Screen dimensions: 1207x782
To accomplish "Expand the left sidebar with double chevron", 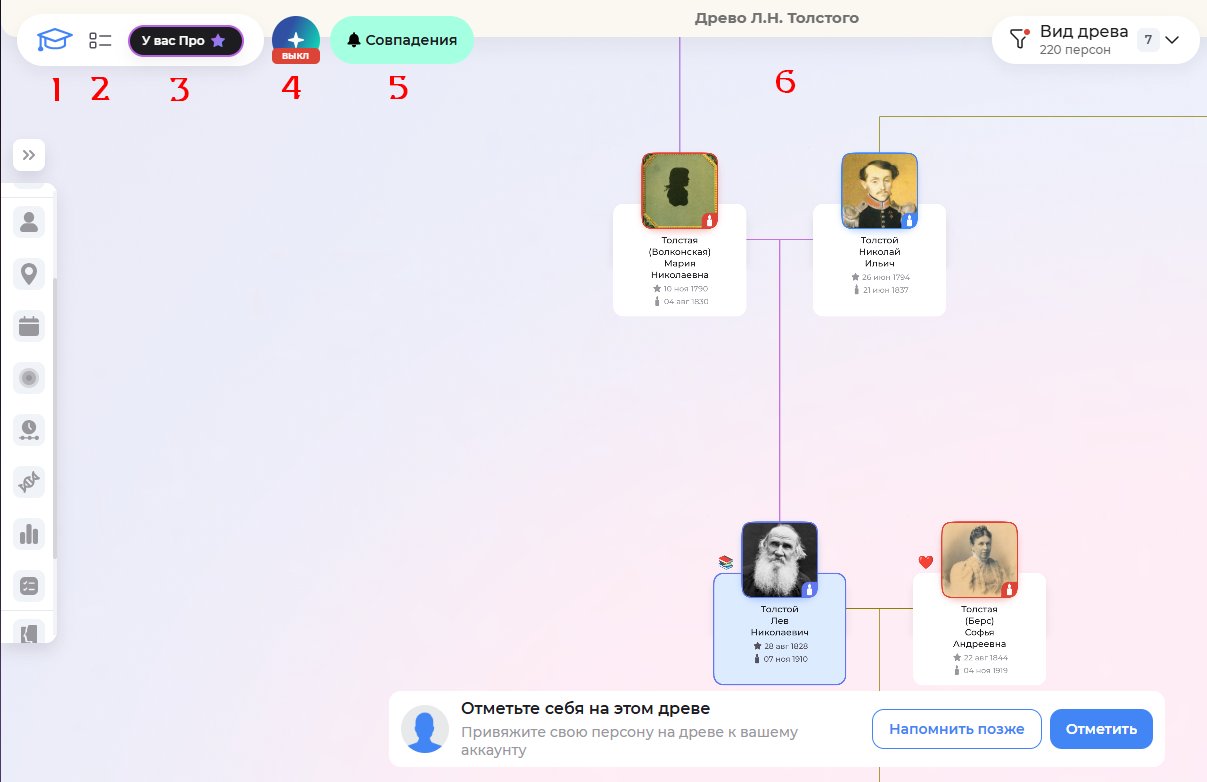I will point(29,155).
